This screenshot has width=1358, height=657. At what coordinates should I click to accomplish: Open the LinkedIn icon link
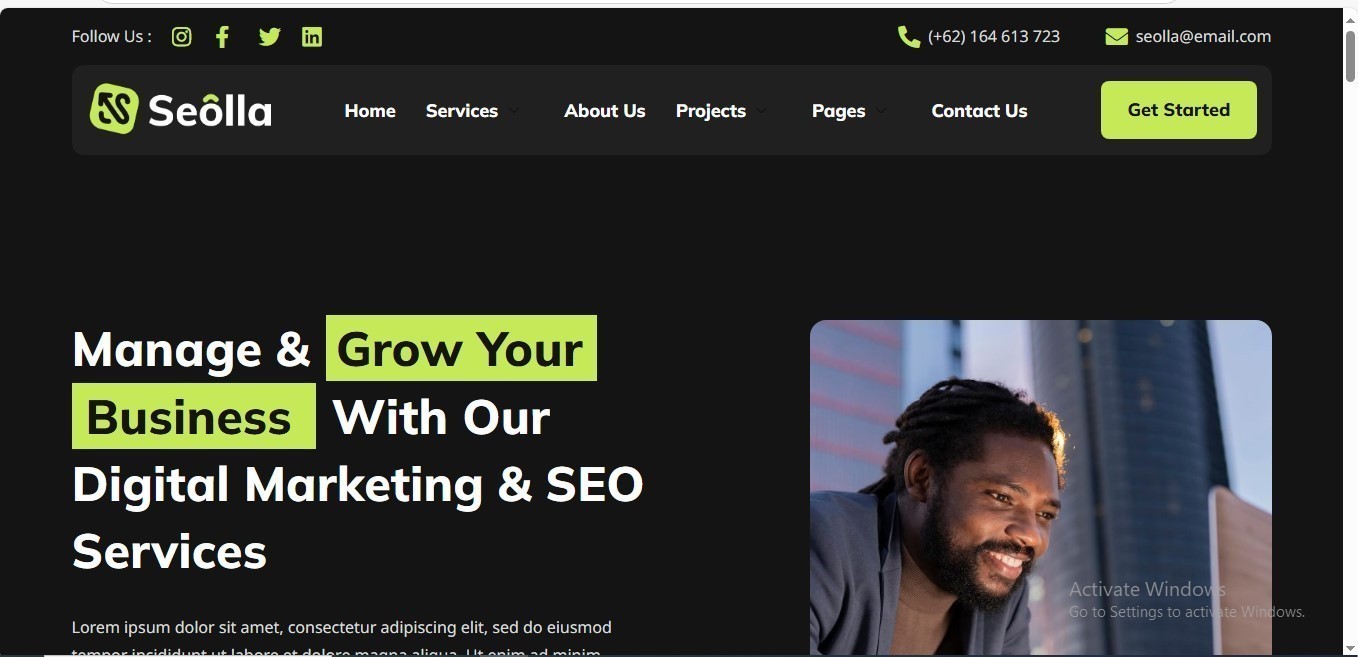click(312, 37)
